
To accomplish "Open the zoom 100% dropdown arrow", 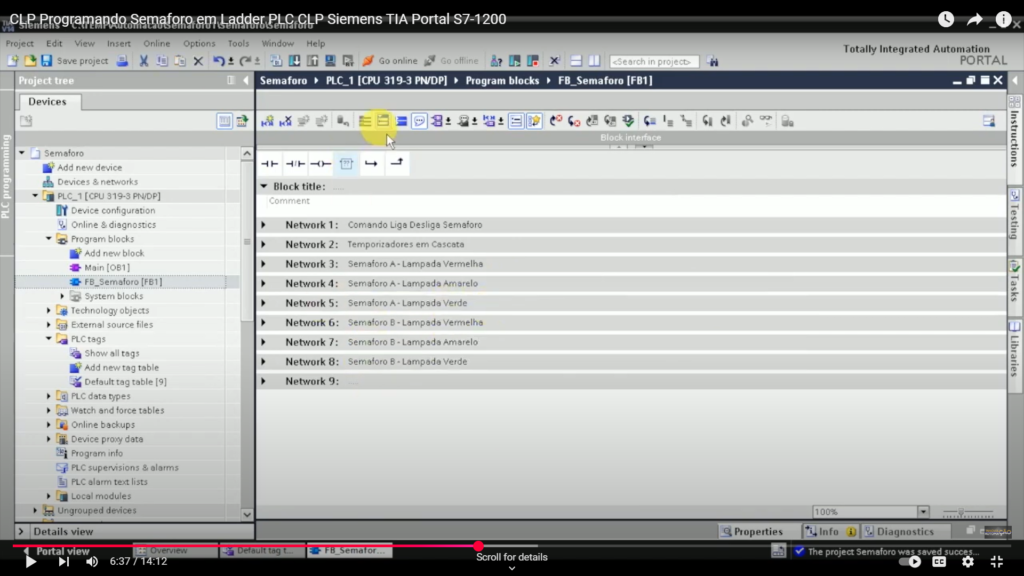I will (923, 511).
